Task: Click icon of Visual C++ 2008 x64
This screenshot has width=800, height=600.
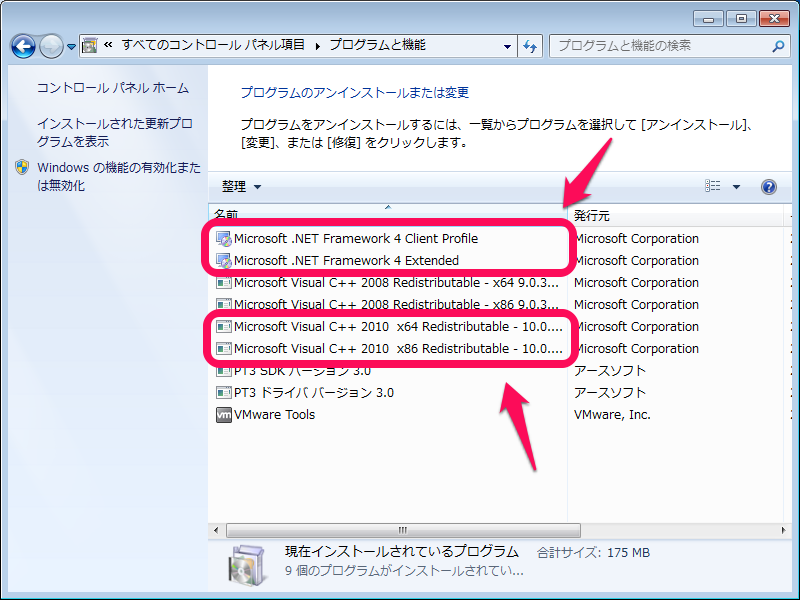Action: tap(223, 283)
